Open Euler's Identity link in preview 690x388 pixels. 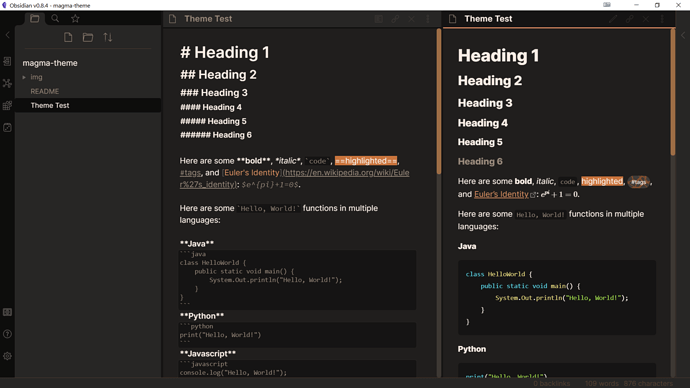click(x=501, y=194)
